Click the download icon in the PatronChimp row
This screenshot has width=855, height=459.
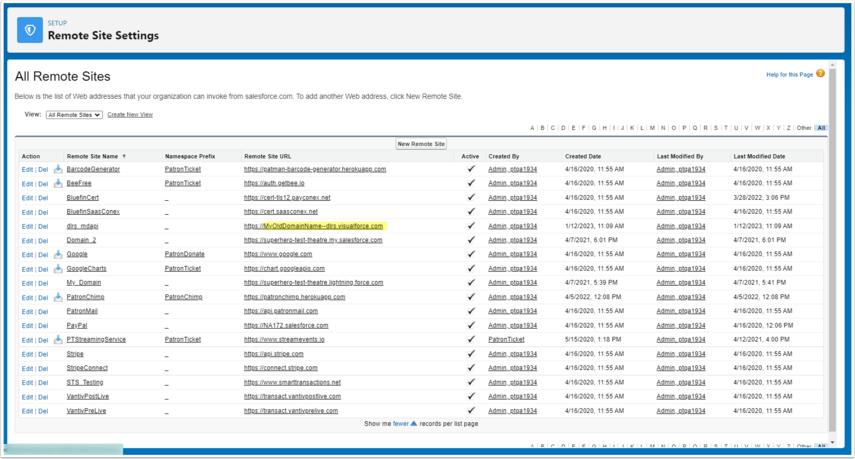click(58, 297)
